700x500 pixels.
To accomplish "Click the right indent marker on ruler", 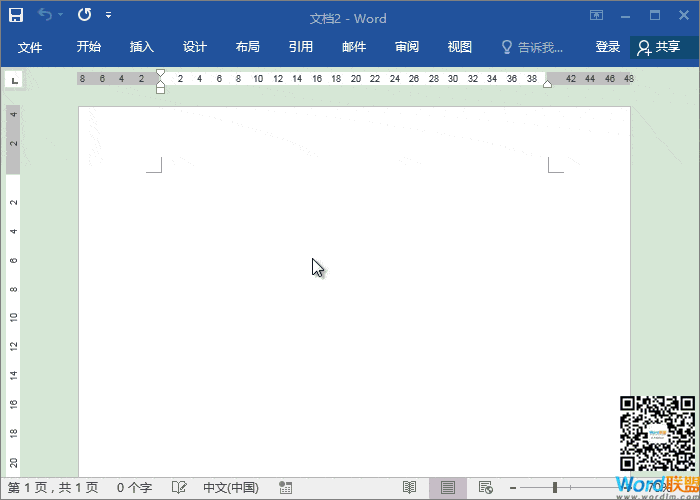I will click(547, 84).
